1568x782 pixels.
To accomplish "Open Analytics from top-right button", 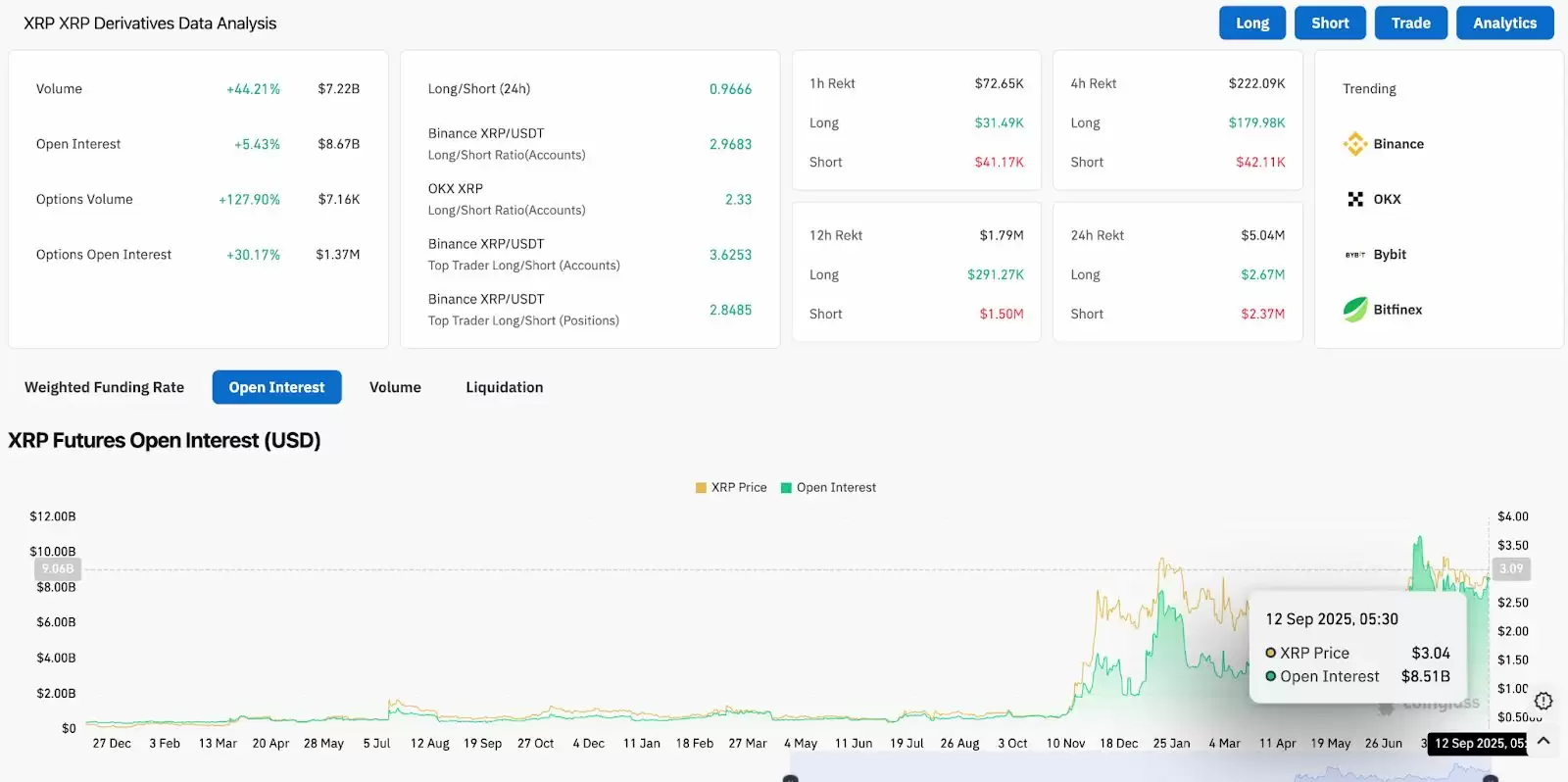I will tap(1504, 23).
